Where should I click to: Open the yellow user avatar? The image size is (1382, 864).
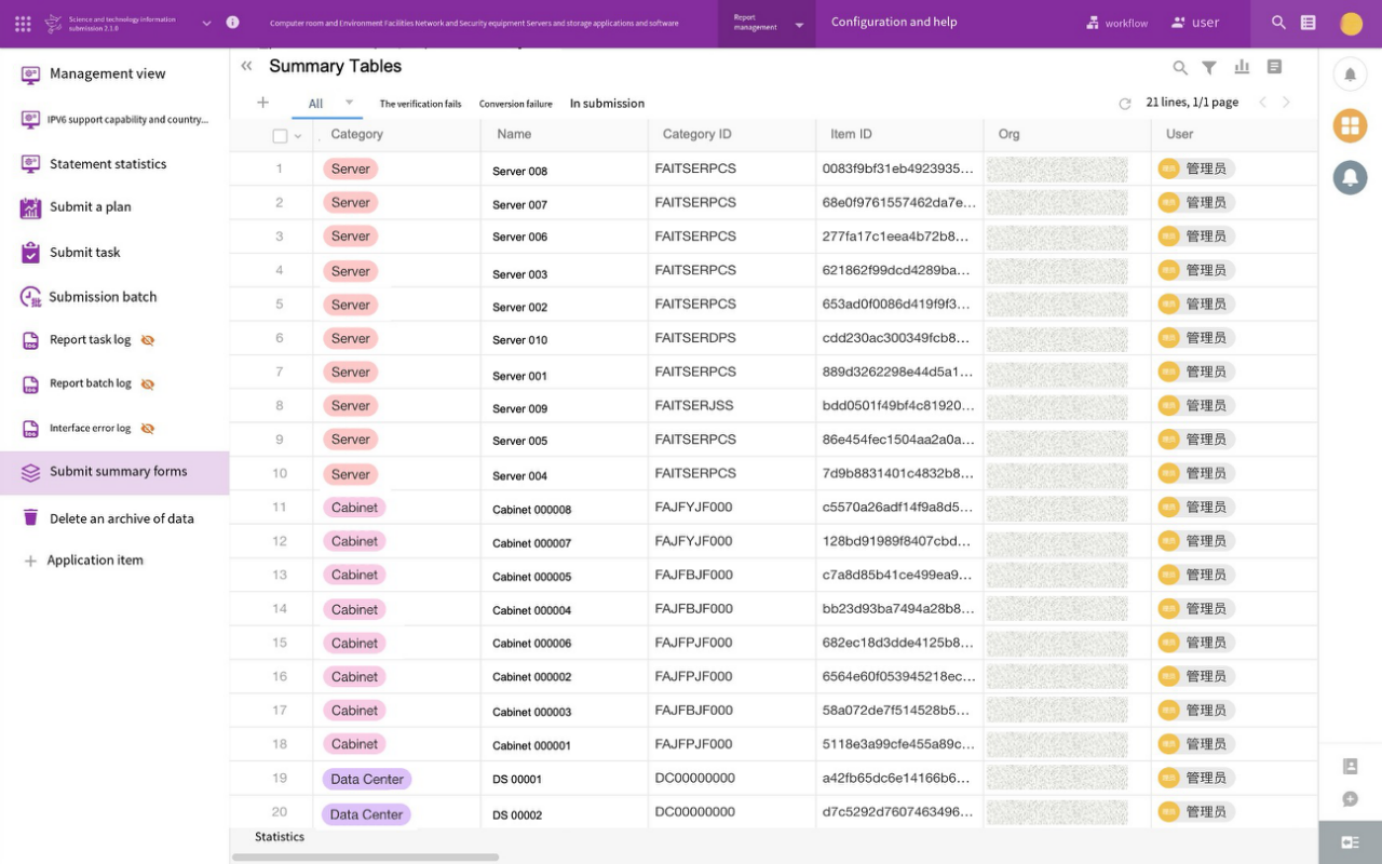[1351, 24]
